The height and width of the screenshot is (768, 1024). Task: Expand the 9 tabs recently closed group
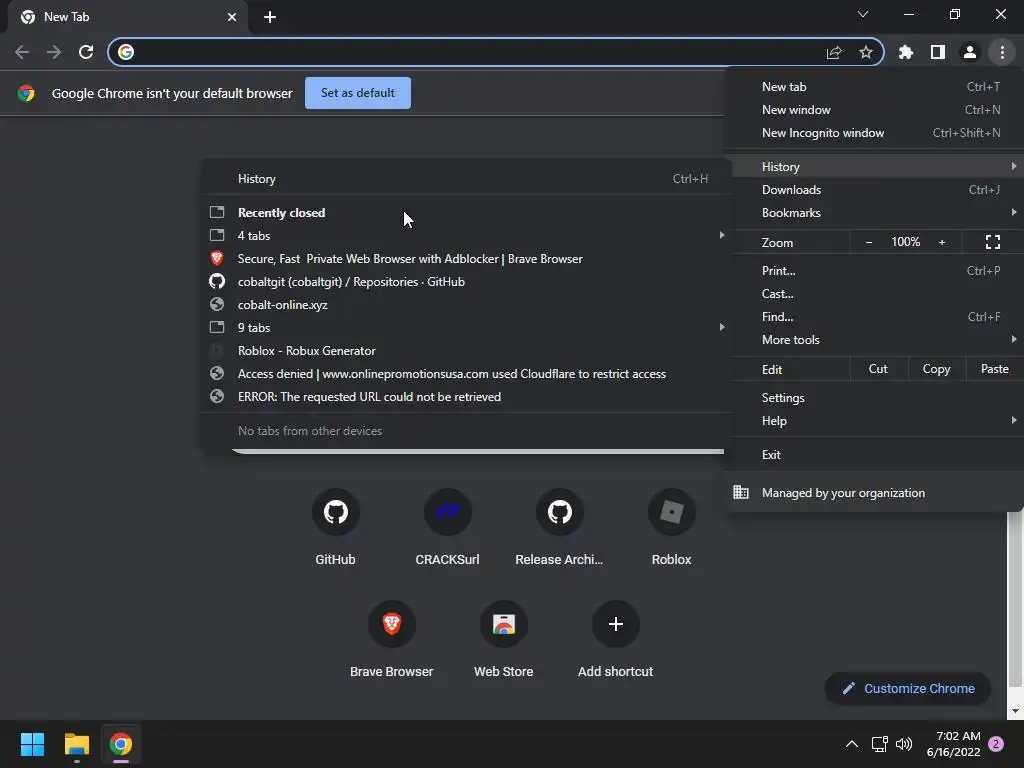click(466, 328)
